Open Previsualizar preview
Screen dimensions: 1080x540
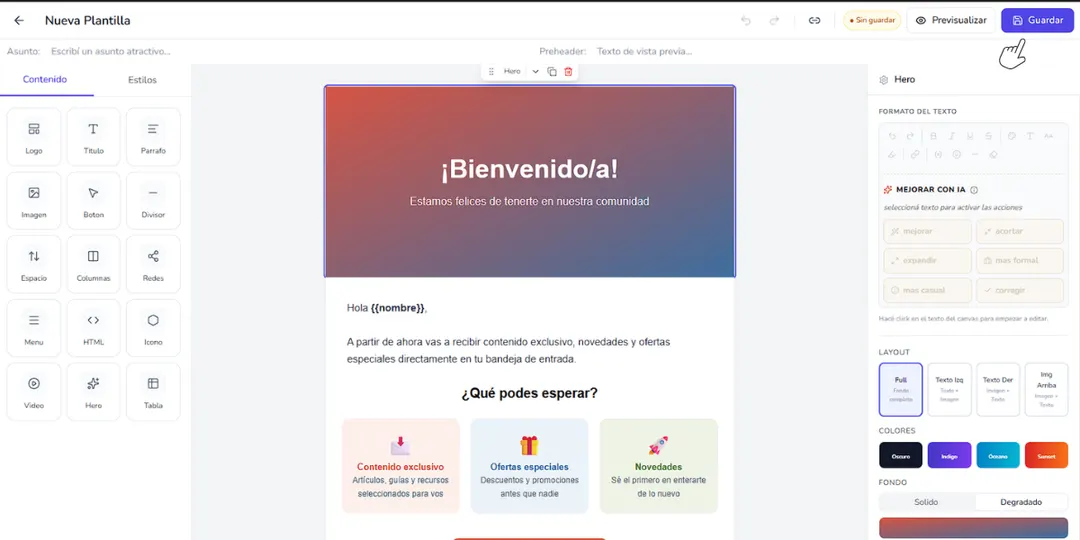click(x=951, y=21)
